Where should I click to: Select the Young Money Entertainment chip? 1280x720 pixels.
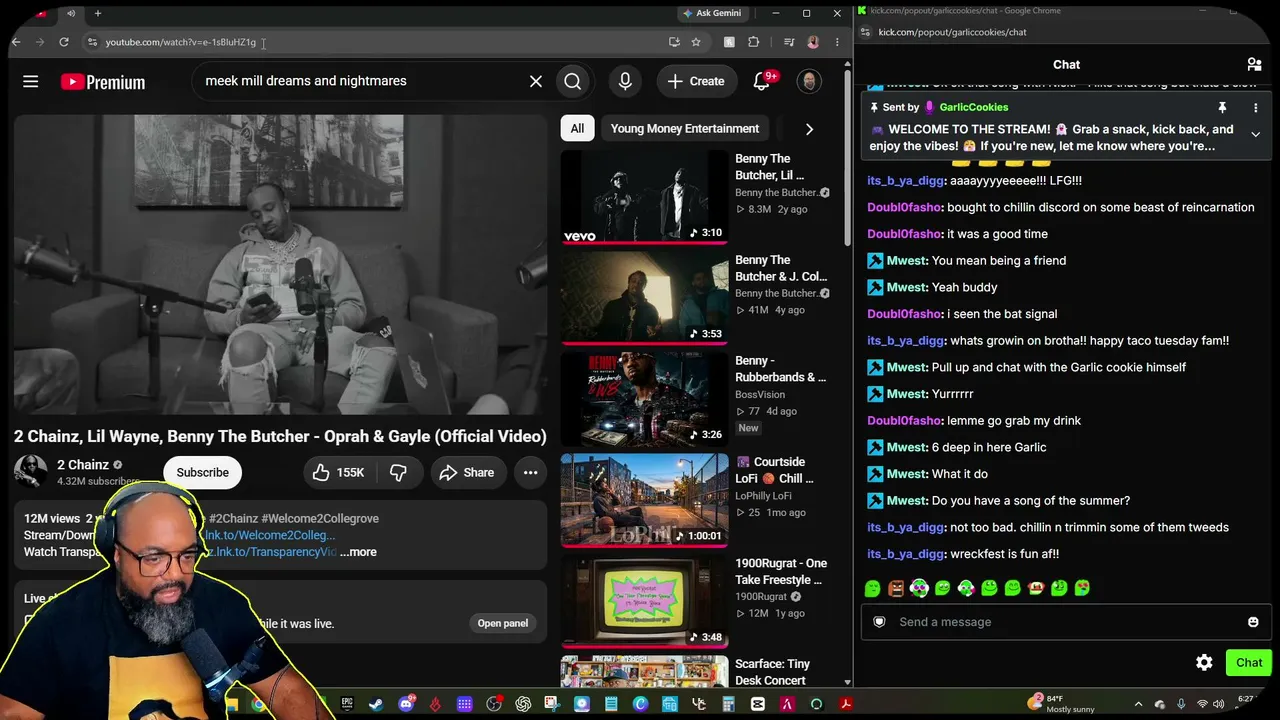tap(685, 128)
